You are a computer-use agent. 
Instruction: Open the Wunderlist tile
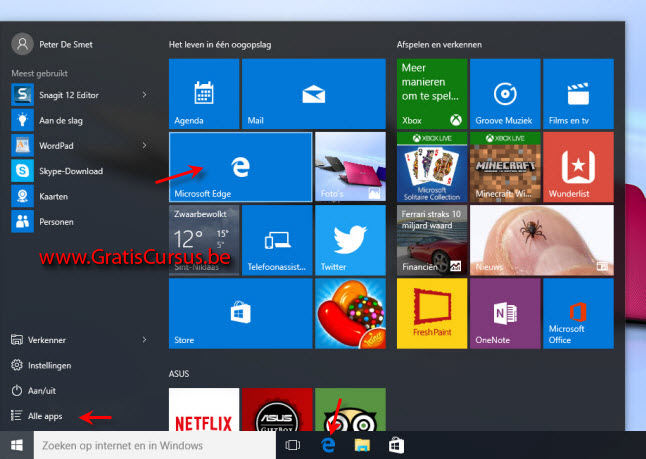click(578, 167)
